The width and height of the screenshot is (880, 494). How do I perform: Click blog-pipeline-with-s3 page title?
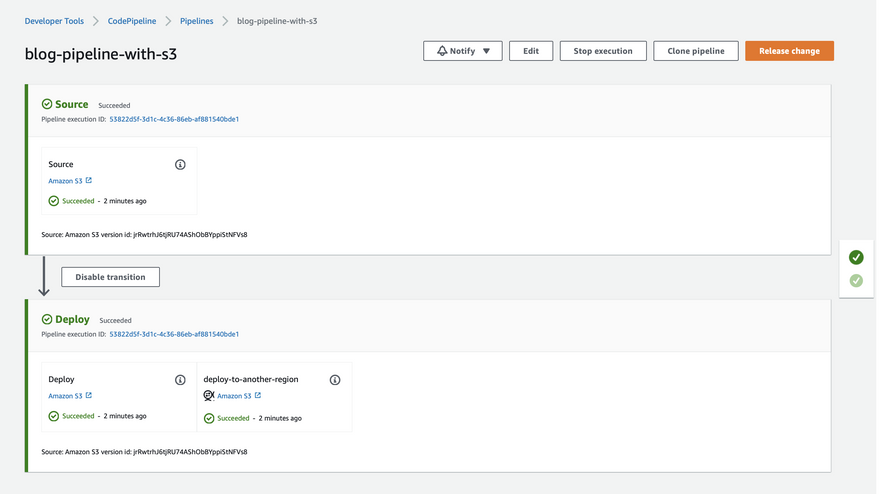[101, 54]
